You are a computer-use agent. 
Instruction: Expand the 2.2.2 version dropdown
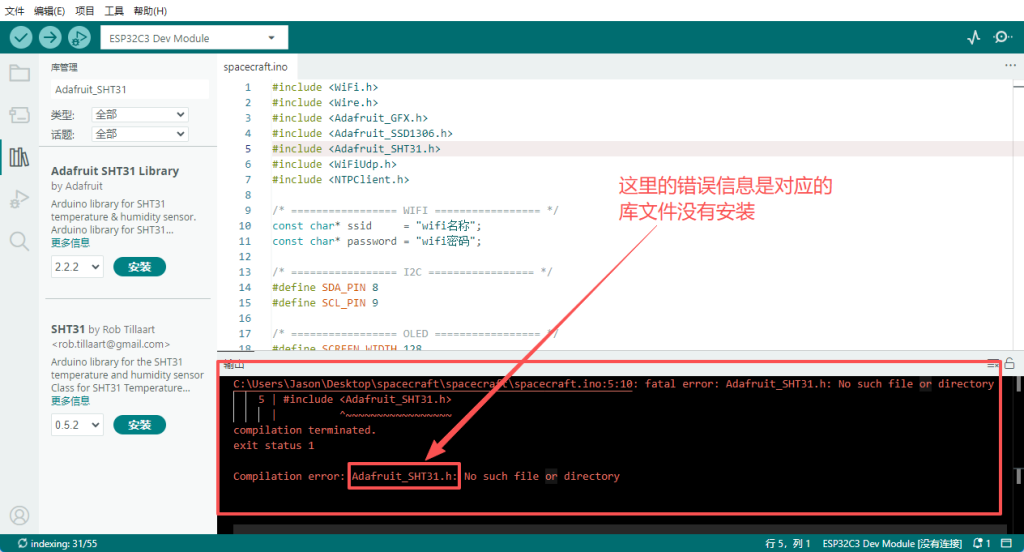[77, 267]
